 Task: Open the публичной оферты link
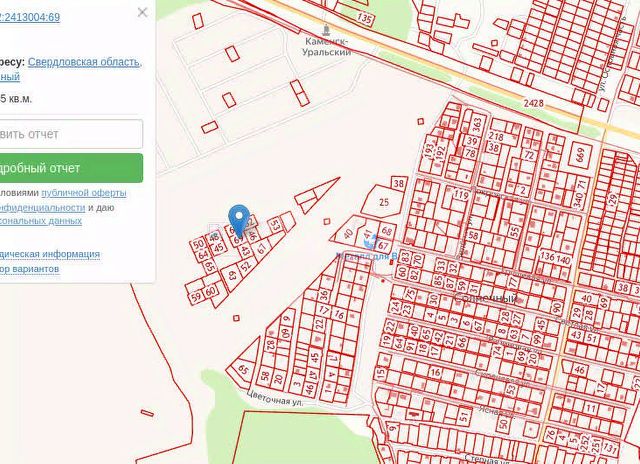pyautogui.click(x=84, y=193)
